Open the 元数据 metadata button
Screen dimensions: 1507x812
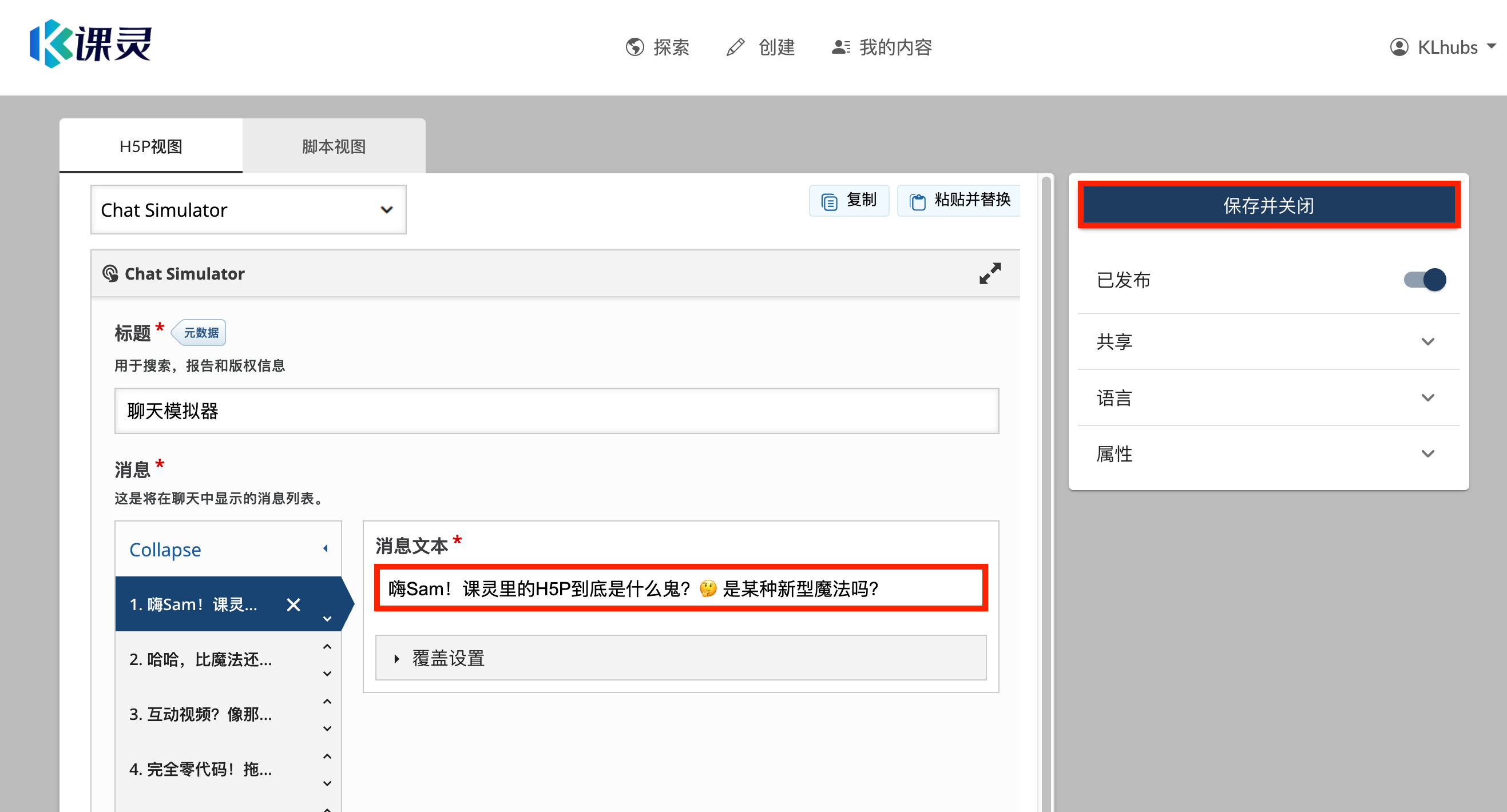199,332
